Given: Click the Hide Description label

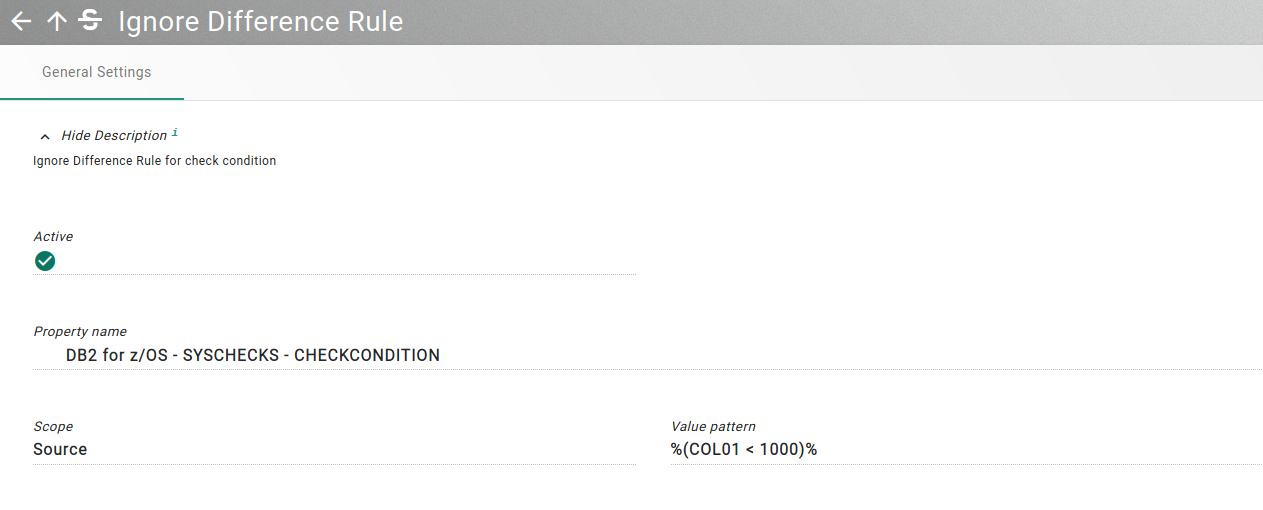Looking at the screenshot, I should pos(114,136).
